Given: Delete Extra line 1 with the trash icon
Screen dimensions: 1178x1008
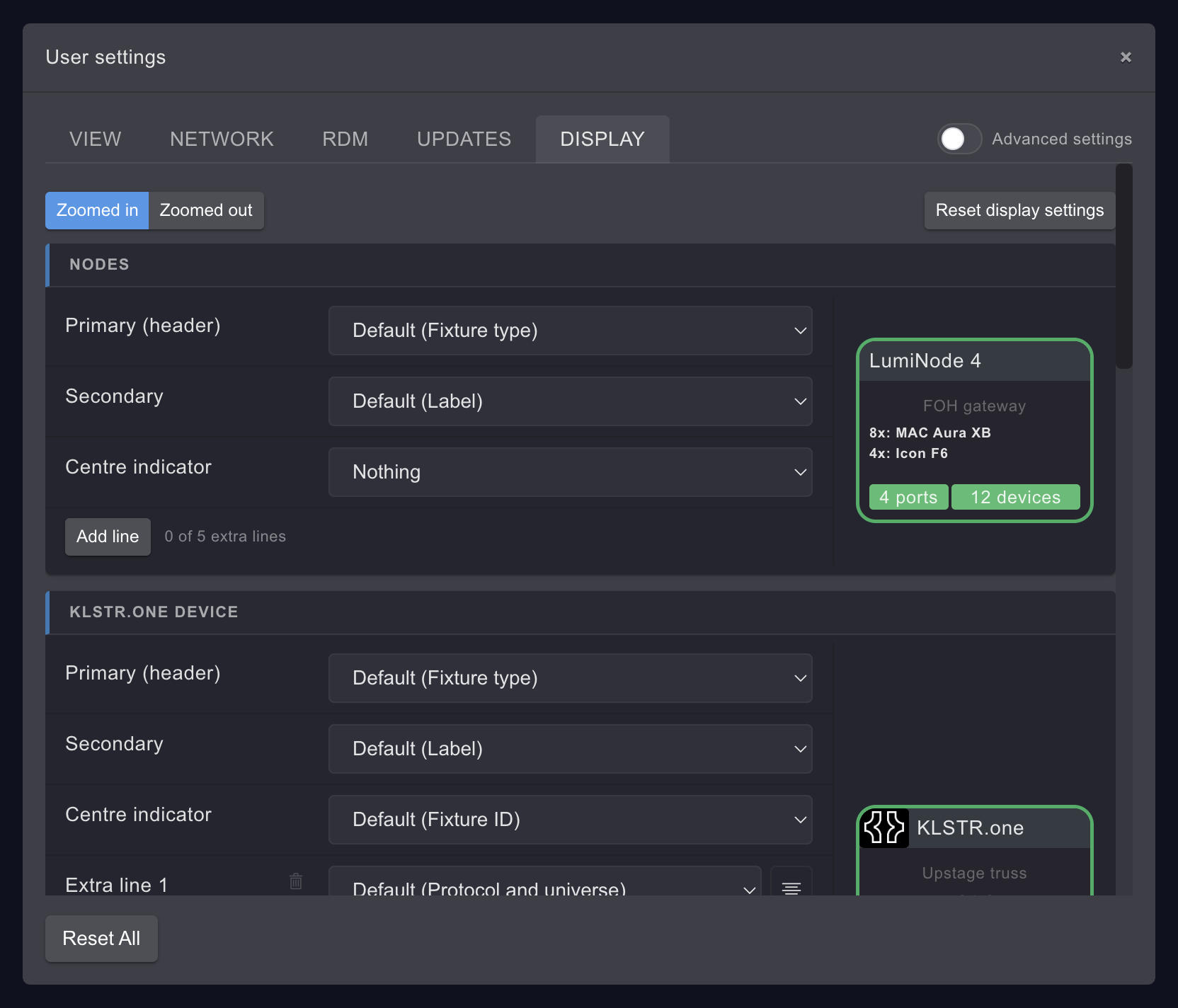Looking at the screenshot, I should (296, 881).
